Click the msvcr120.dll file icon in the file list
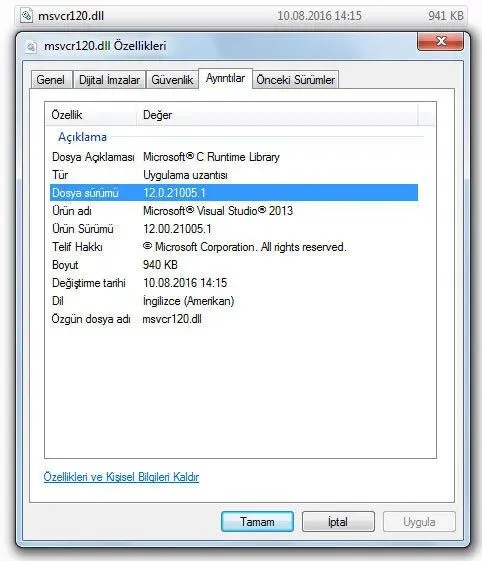This screenshot has height=561, width=482. pyautogui.click(x=26, y=16)
